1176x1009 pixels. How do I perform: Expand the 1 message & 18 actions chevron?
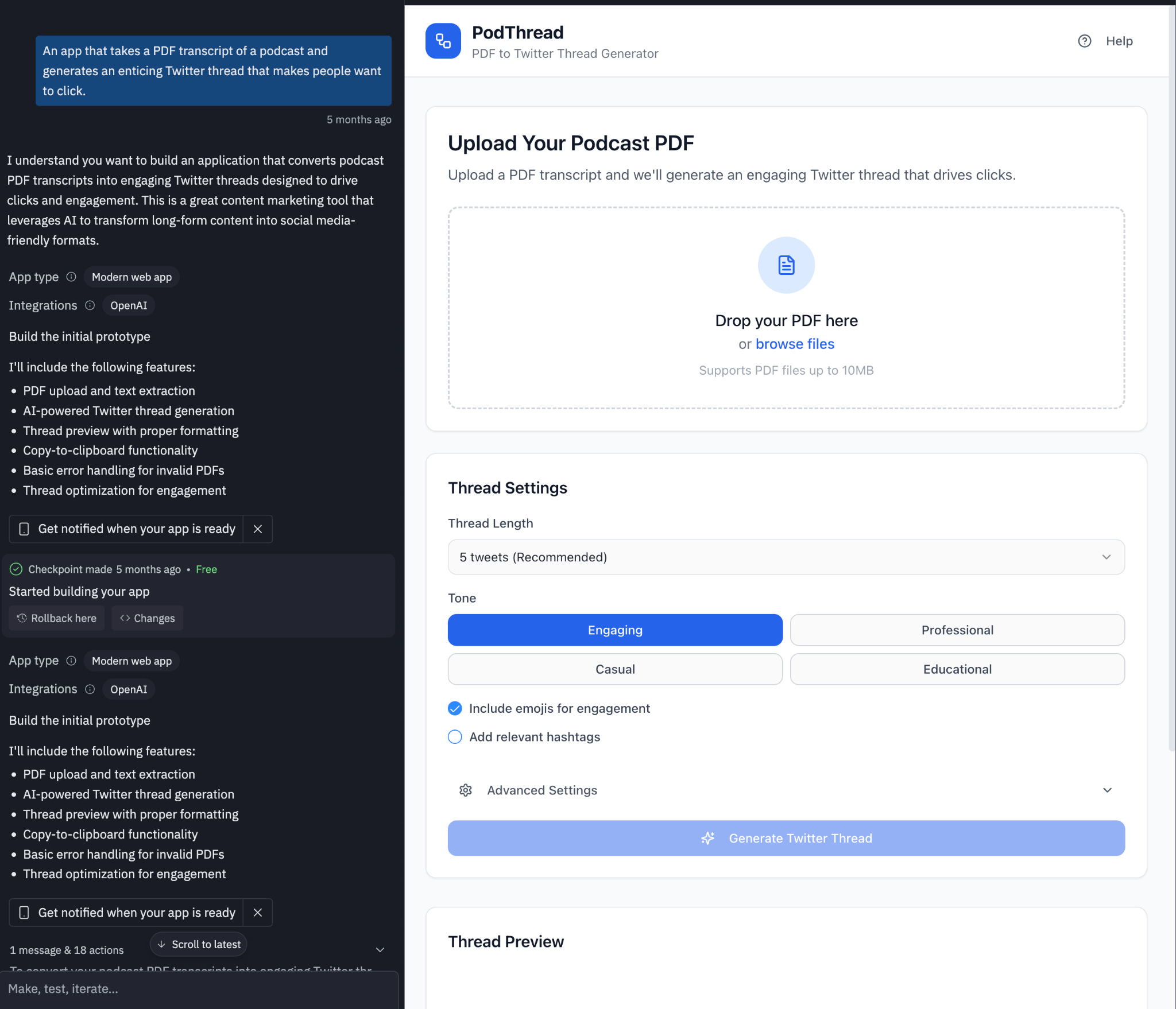point(380,950)
